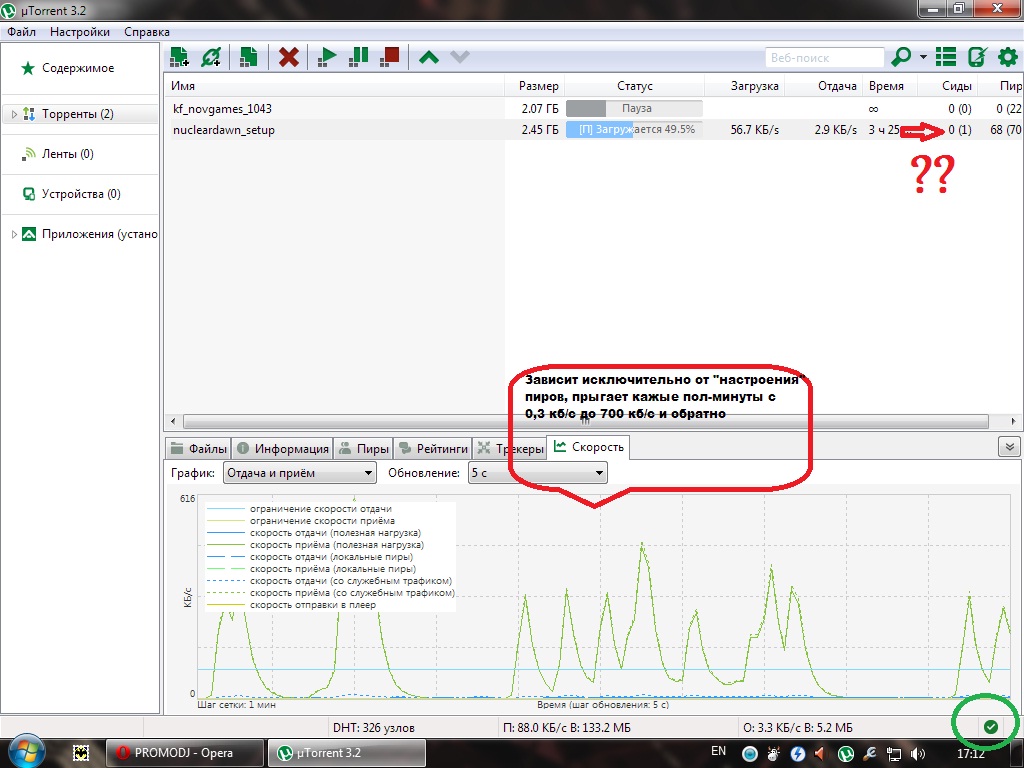The image size is (1024, 768).
Task: Open the search engine dropdown arrow
Action: 923,57
